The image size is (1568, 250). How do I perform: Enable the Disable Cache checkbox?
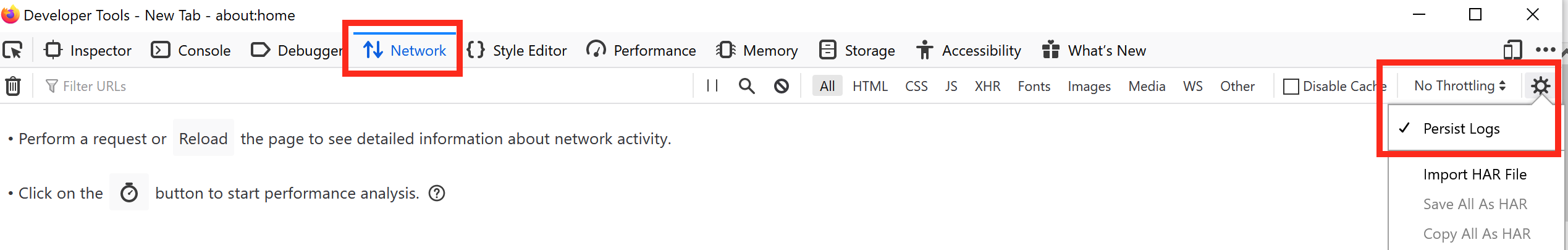point(1291,87)
